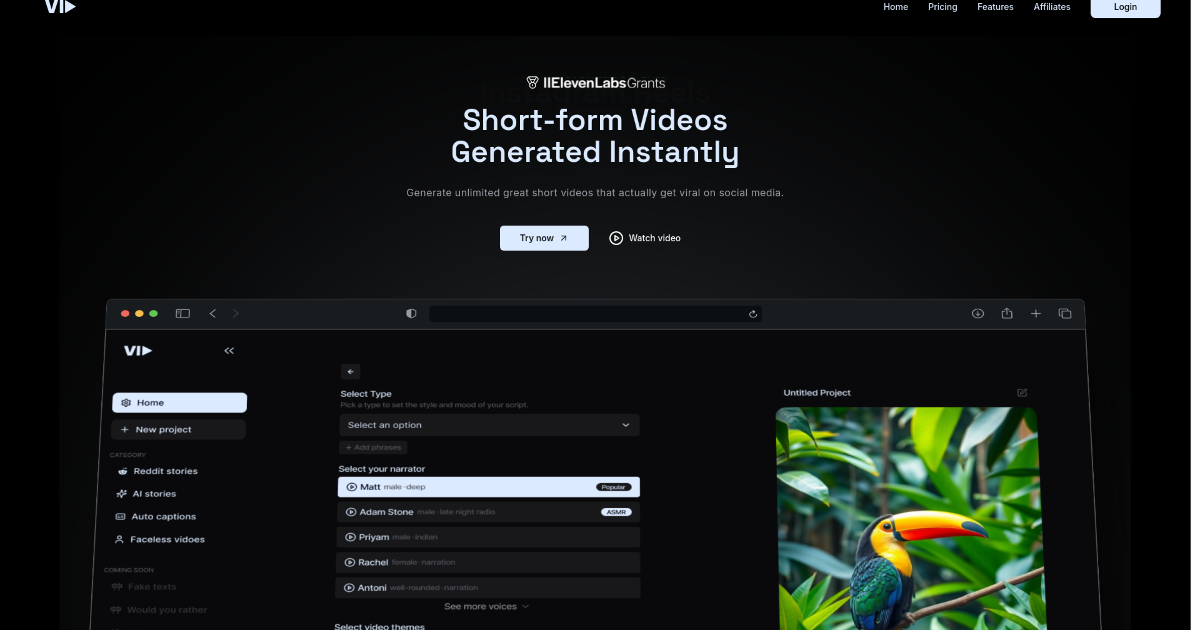Open the Select an option dropdown
Screen dimensions: 1200x630
(x=488, y=424)
